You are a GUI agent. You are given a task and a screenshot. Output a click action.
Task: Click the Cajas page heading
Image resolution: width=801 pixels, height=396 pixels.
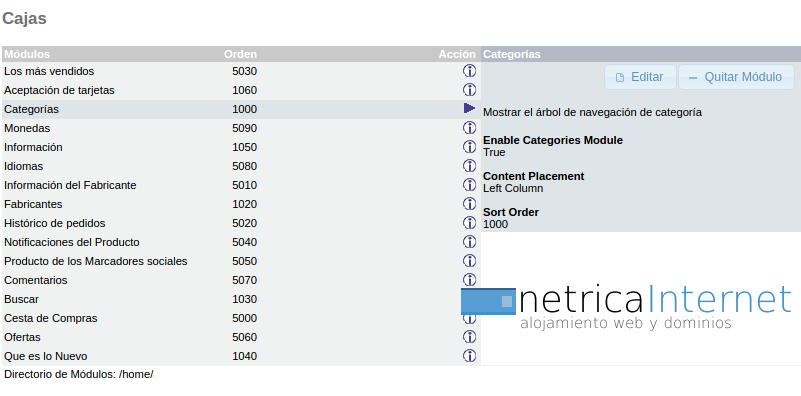(25, 18)
